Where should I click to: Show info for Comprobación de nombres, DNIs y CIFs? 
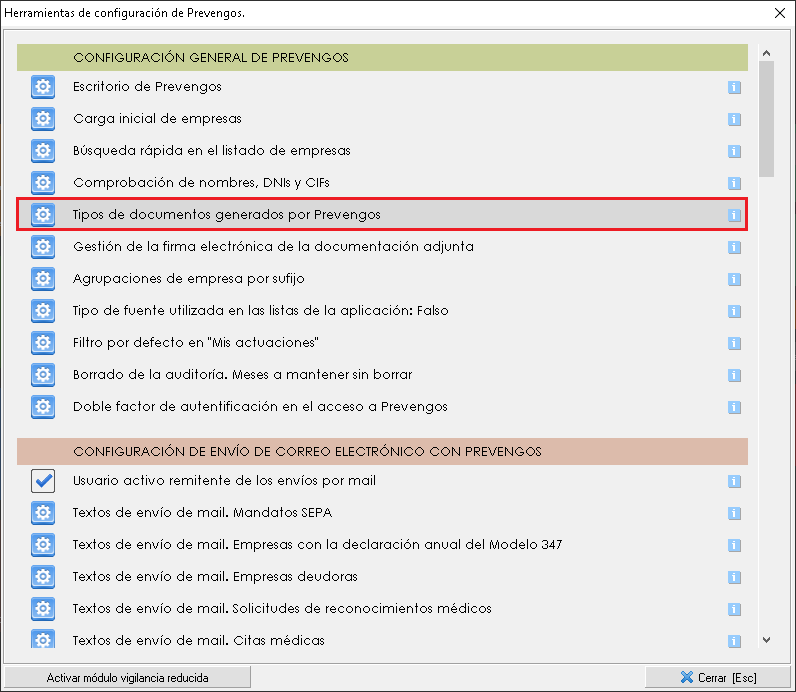[x=734, y=183]
